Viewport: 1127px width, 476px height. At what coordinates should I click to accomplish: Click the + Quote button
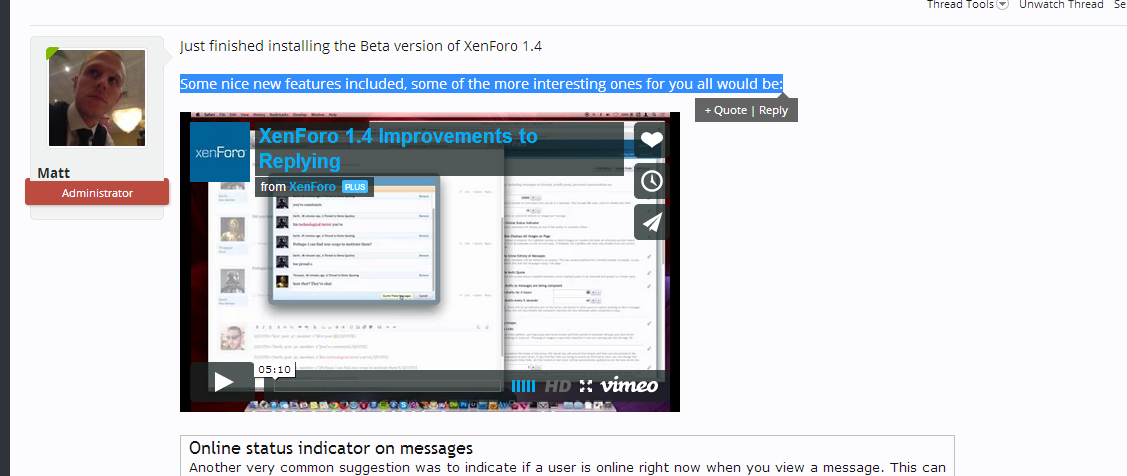click(x=725, y=110)
